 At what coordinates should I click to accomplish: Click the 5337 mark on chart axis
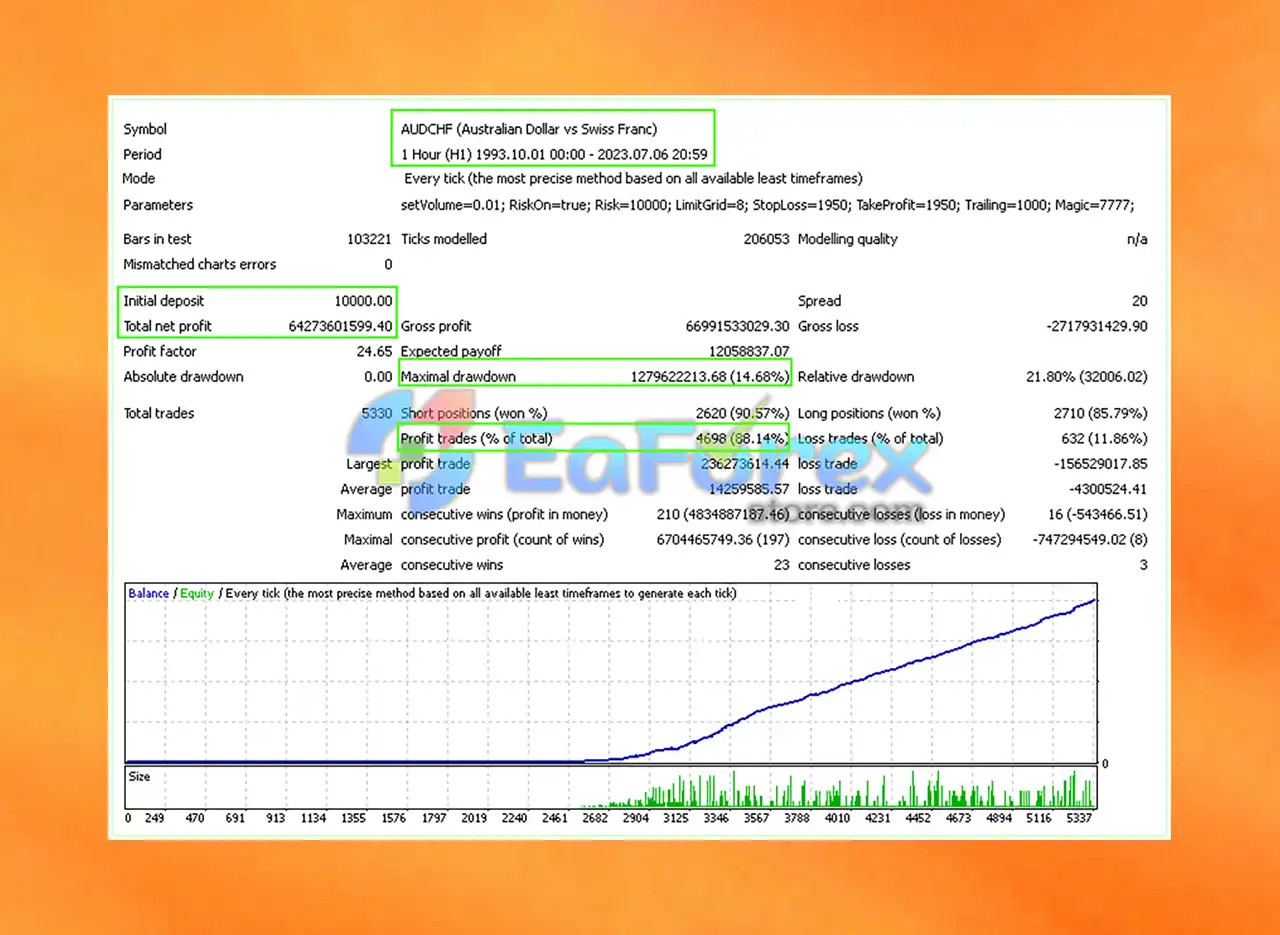[1081, 818]
